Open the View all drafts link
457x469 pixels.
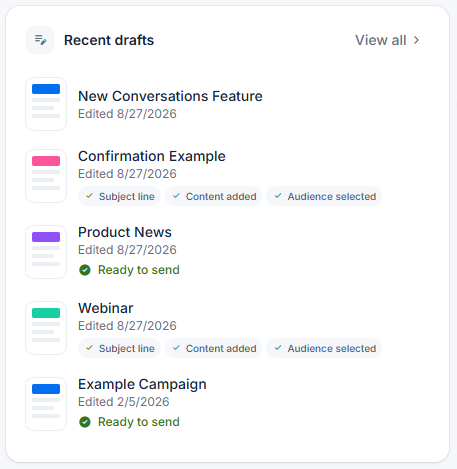(387, 40)
